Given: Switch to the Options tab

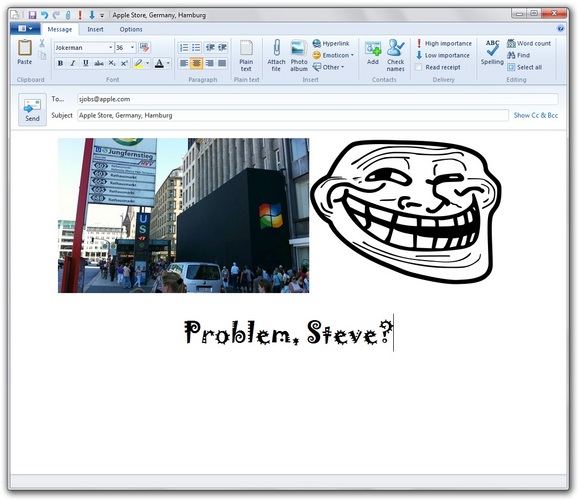Looking at the screenshot, I should (131, 29).
